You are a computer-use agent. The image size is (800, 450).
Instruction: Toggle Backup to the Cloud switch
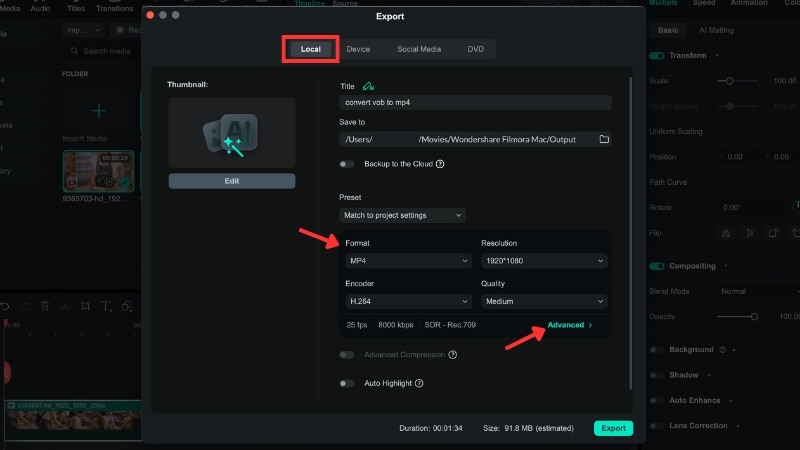346,164
